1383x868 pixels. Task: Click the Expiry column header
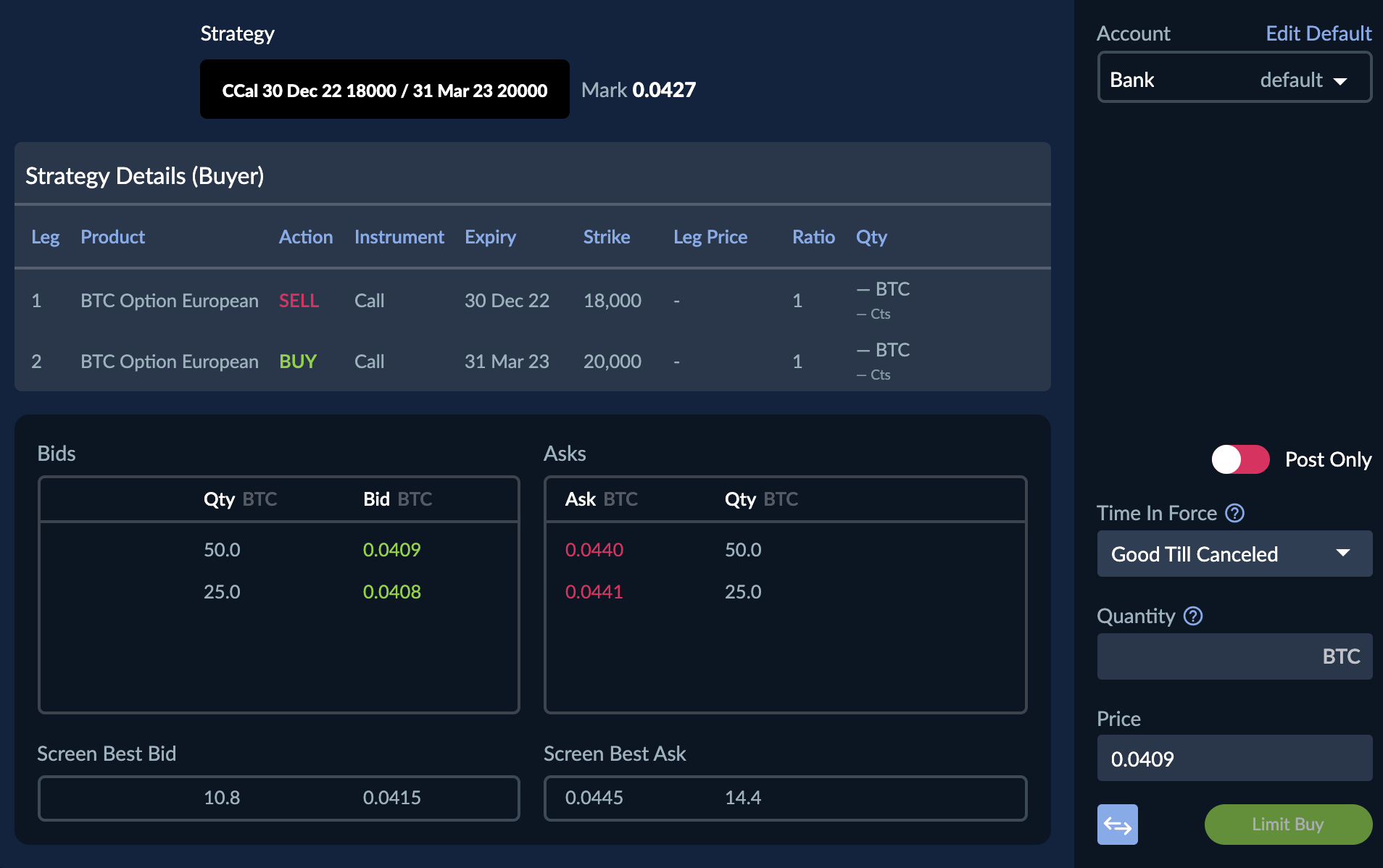(x=490, y=237)
